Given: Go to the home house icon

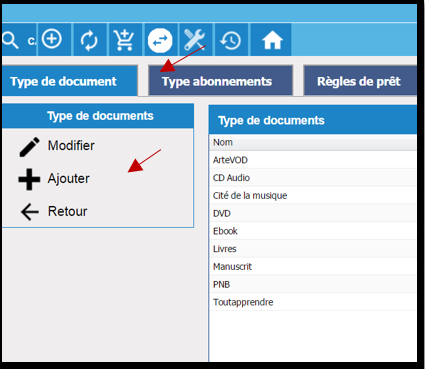Looking at the screenshot, I should (x=272, y=40).
